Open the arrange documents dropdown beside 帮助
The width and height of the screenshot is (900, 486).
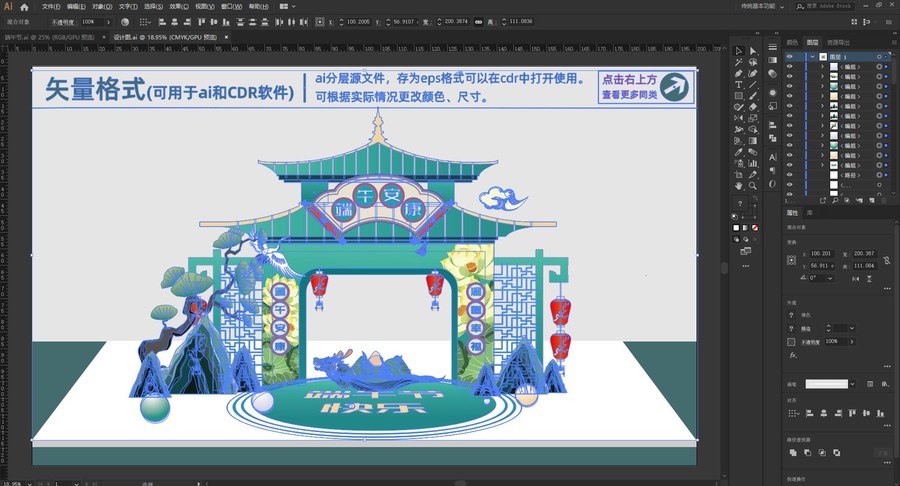tap(286, 6)
